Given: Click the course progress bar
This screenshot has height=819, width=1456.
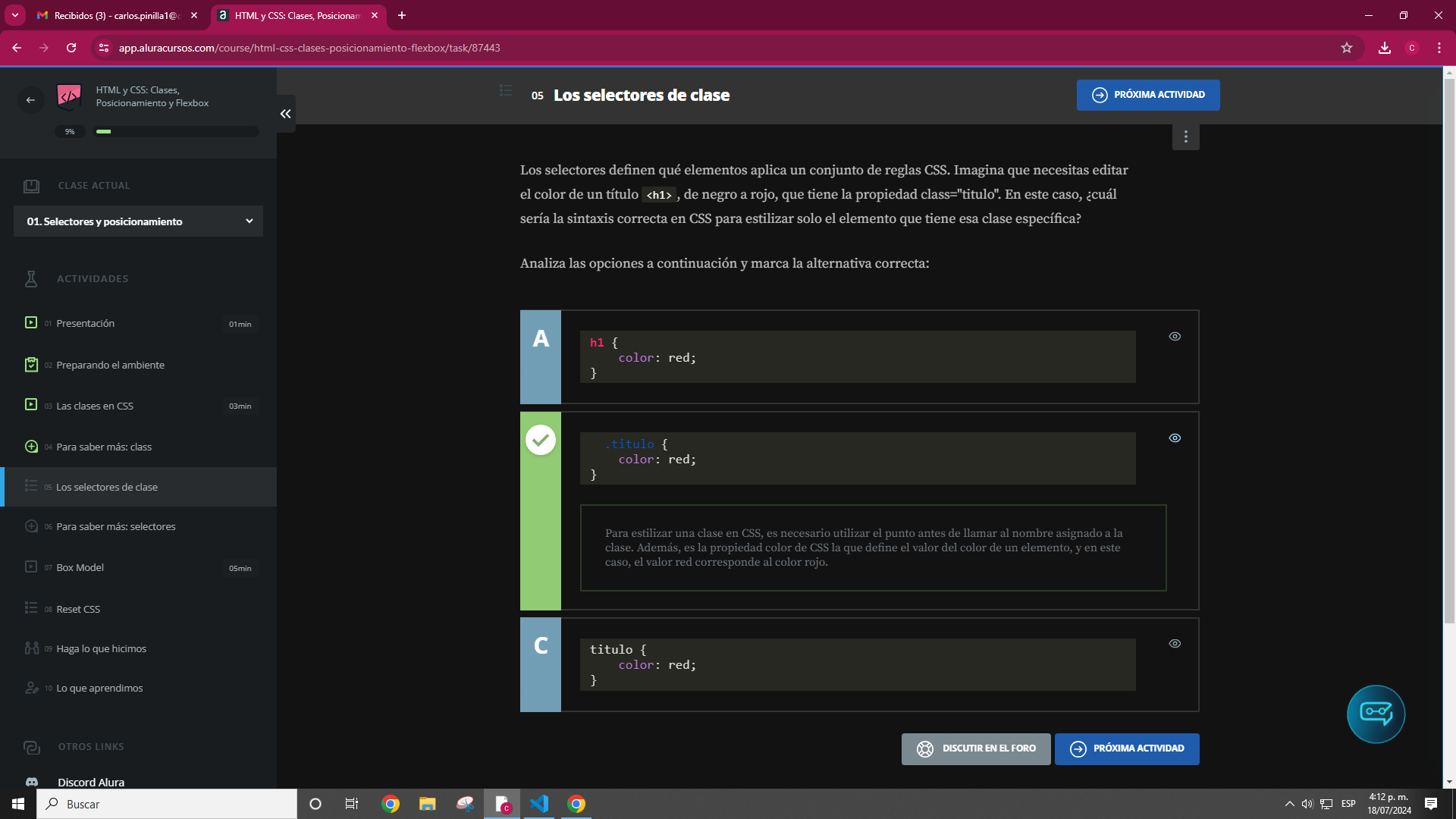Looking at the screenshot, I should tap(176, 132).
